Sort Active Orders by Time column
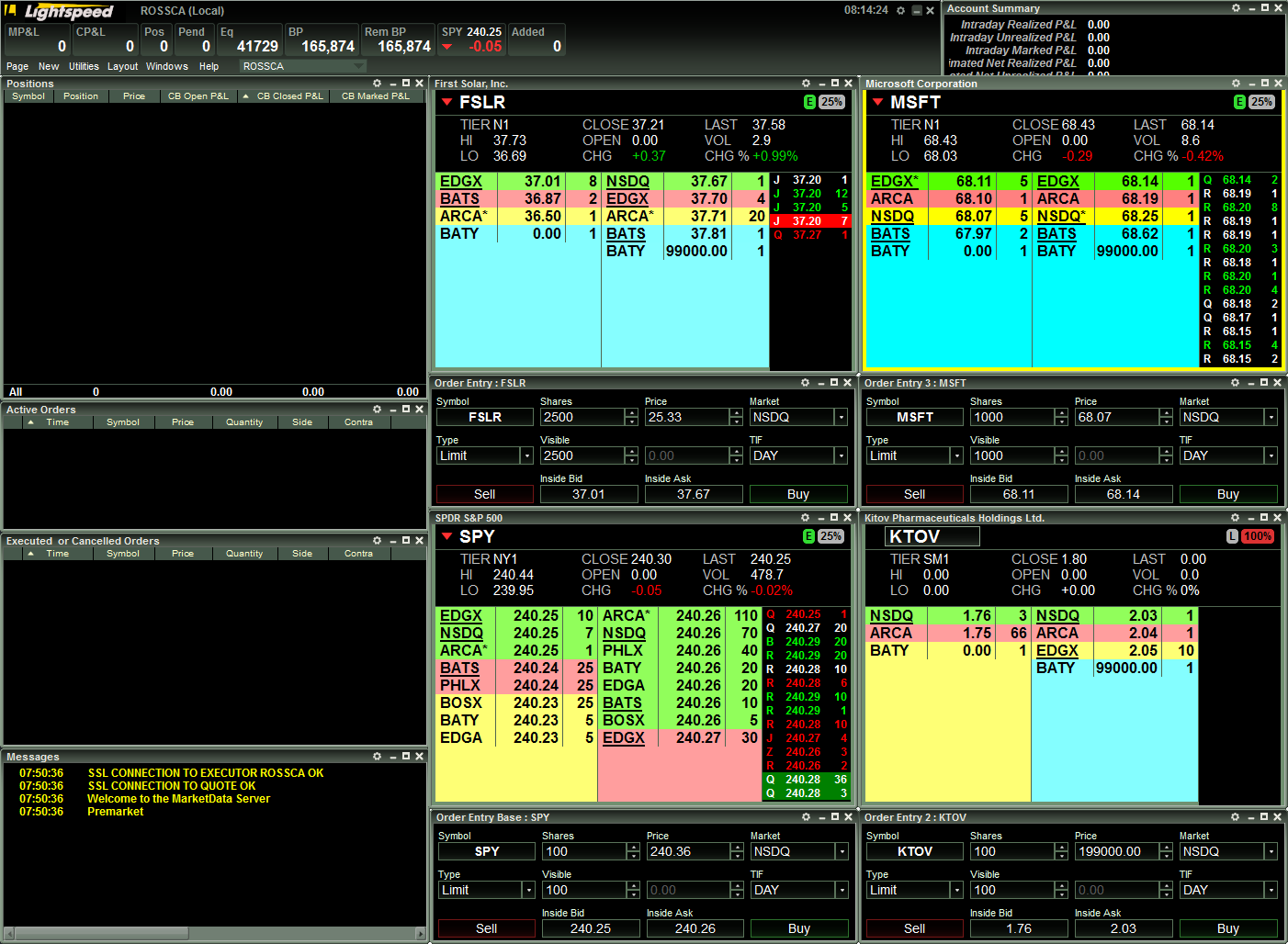 [57, 422]
